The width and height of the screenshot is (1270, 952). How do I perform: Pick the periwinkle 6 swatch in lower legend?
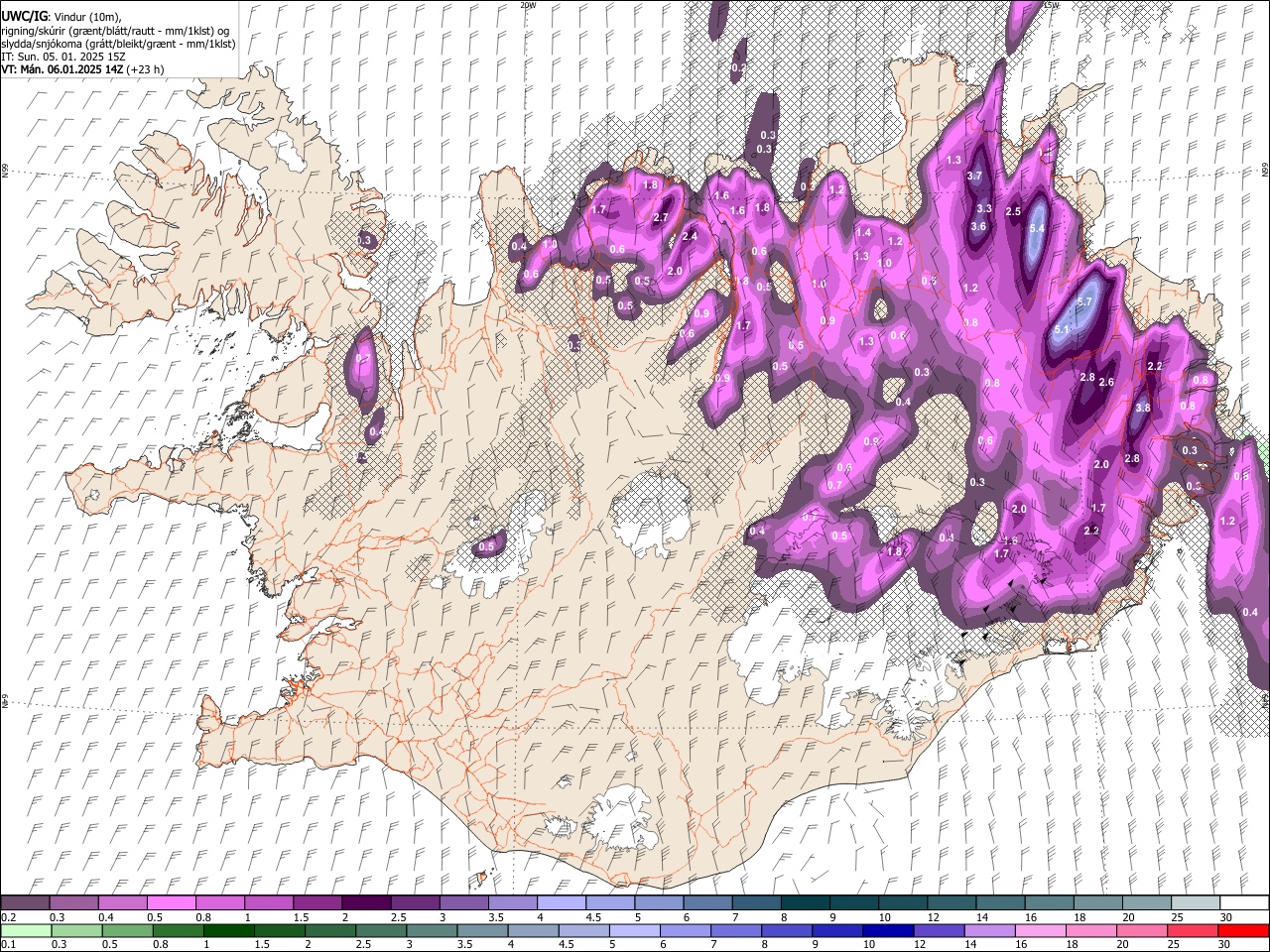[685, 930]
